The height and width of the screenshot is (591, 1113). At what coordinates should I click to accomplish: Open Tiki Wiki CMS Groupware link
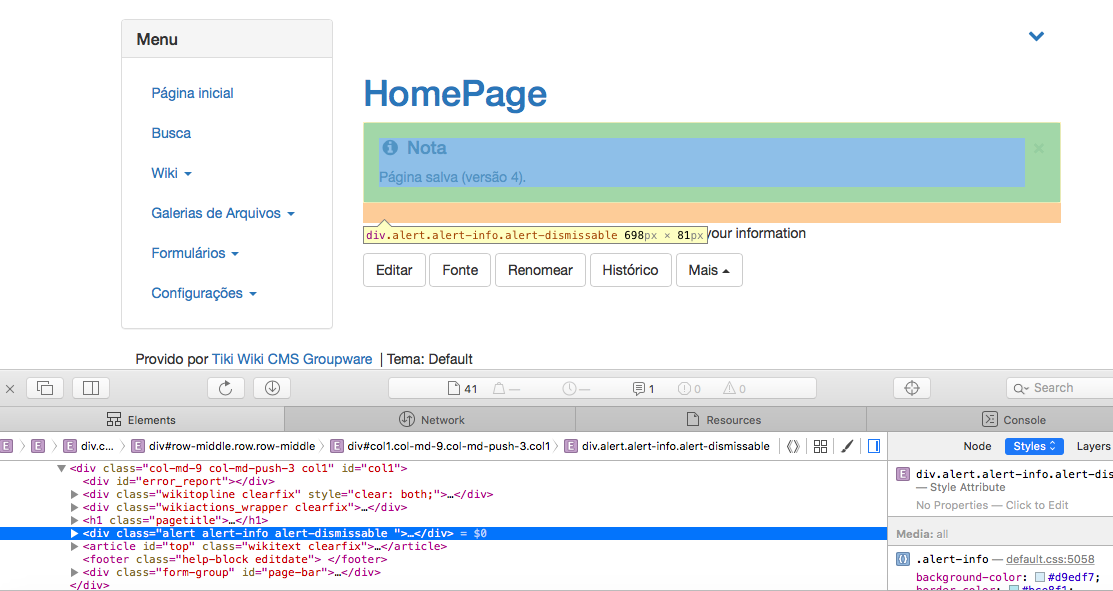(x=292, y=359)
